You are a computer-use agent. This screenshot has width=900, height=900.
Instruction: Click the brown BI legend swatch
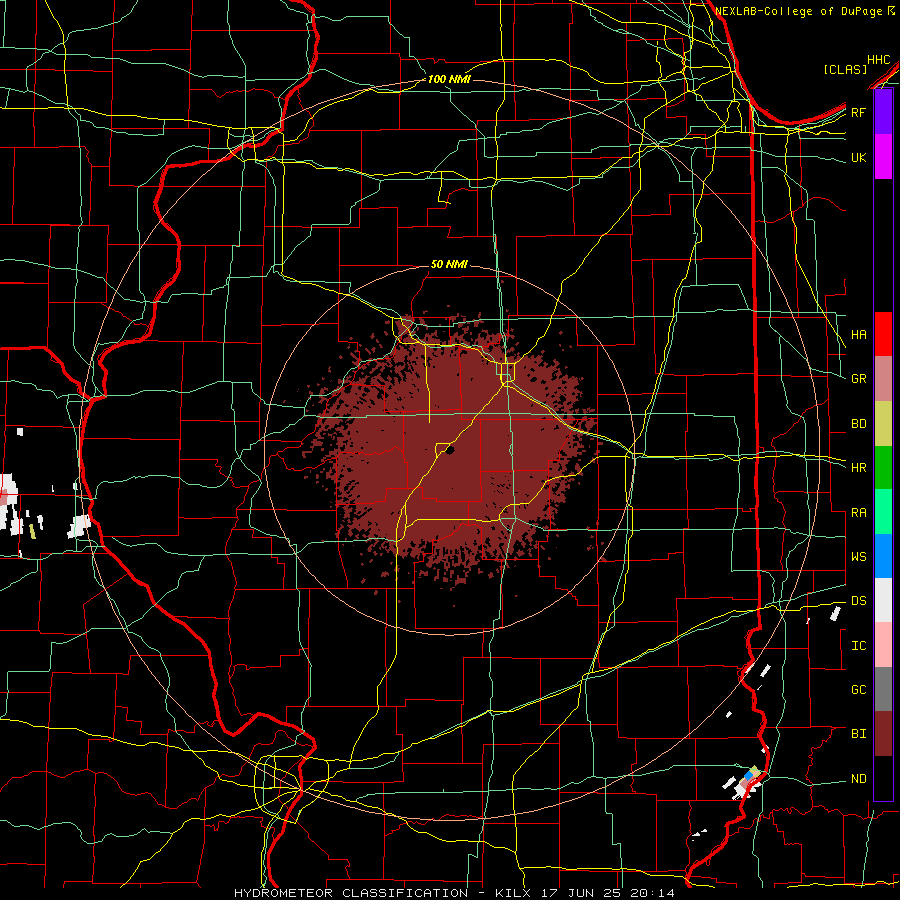point(883,734)
